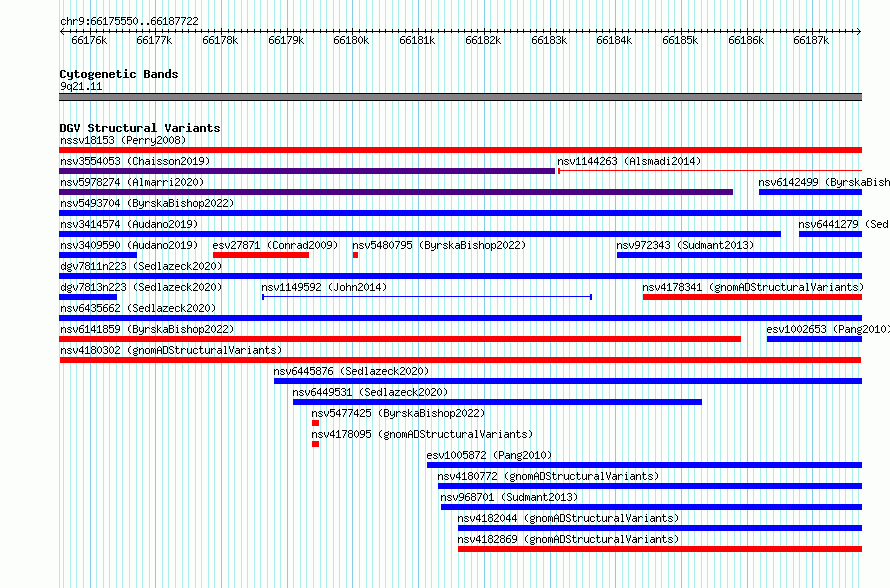Select the red nsv4182869 variant bar
The height and width of the screenshot is (588, 890).
[660, 549]
